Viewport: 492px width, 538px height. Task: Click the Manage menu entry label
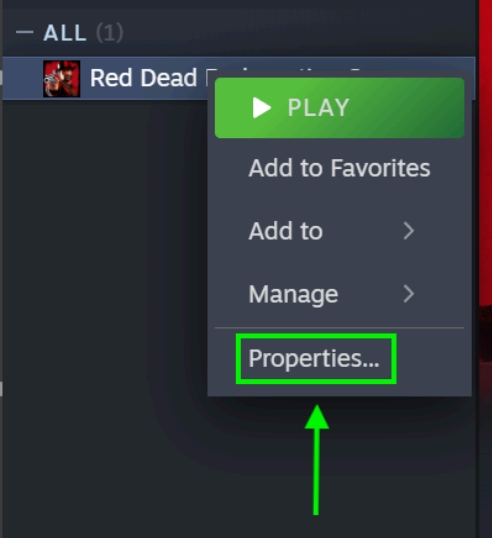[x=293, y=294]
